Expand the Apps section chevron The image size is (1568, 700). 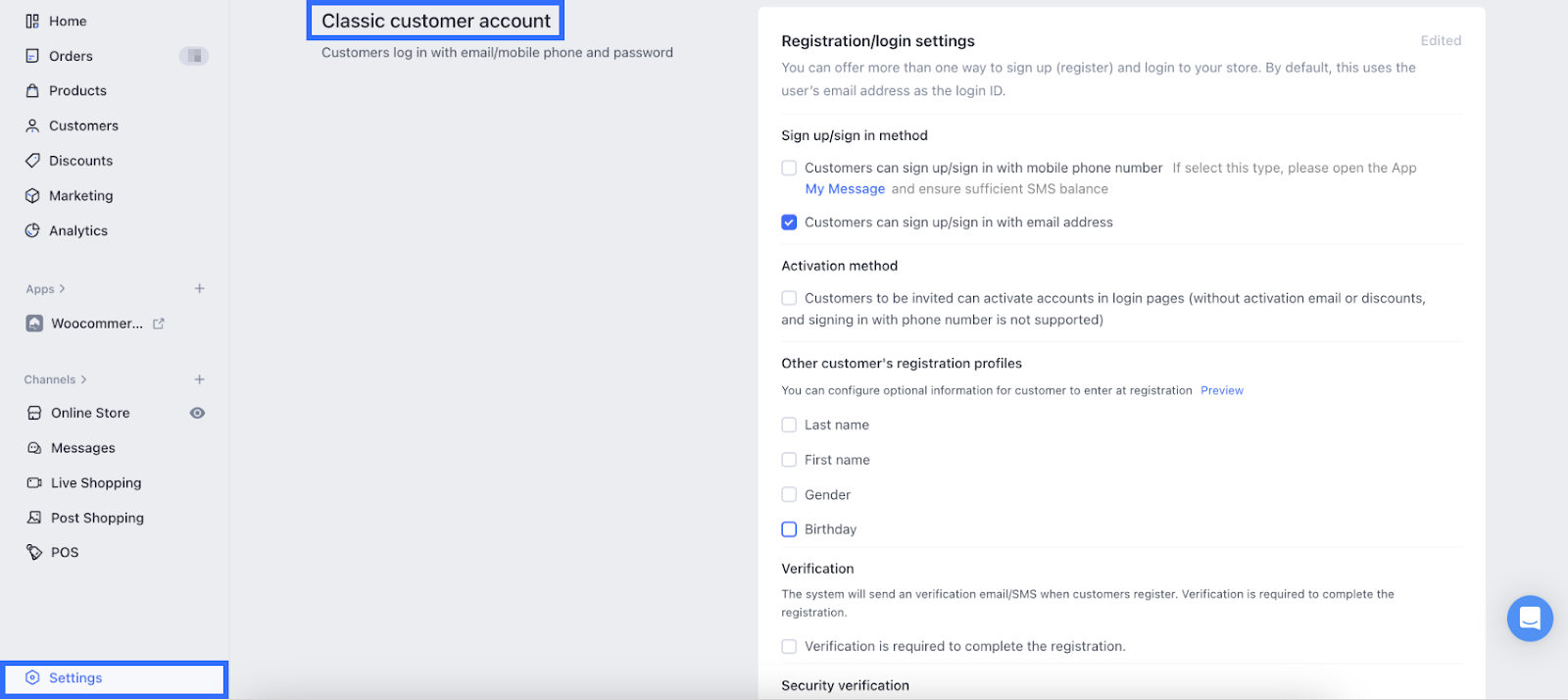coord(62,289)
